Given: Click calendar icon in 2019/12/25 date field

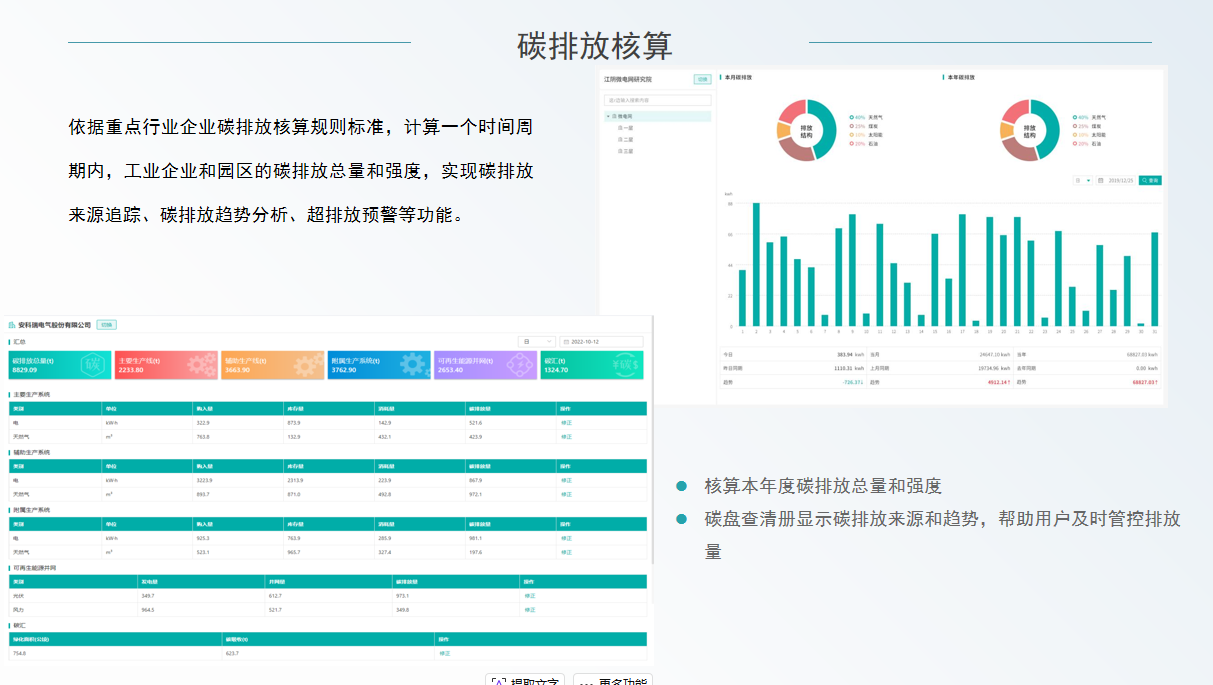Looking at the screenshot, I should point(1100,181).
